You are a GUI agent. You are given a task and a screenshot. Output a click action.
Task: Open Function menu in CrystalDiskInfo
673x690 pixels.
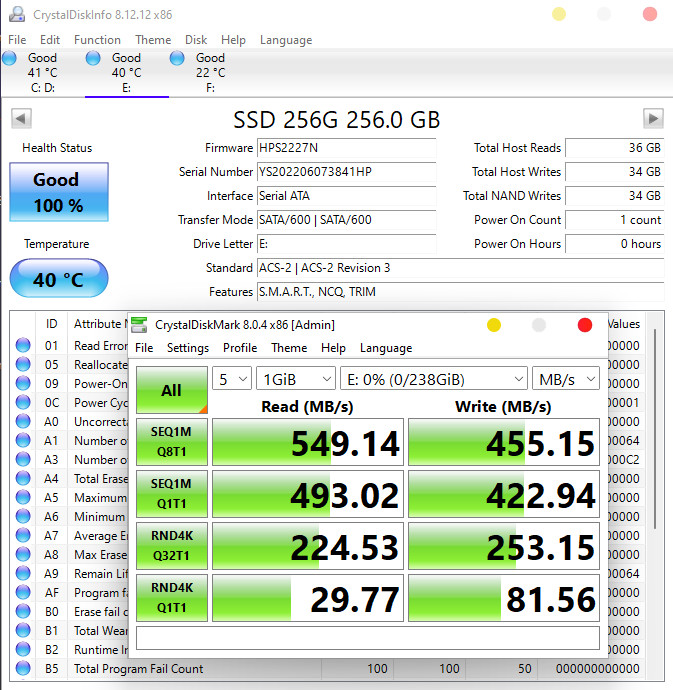97,40
